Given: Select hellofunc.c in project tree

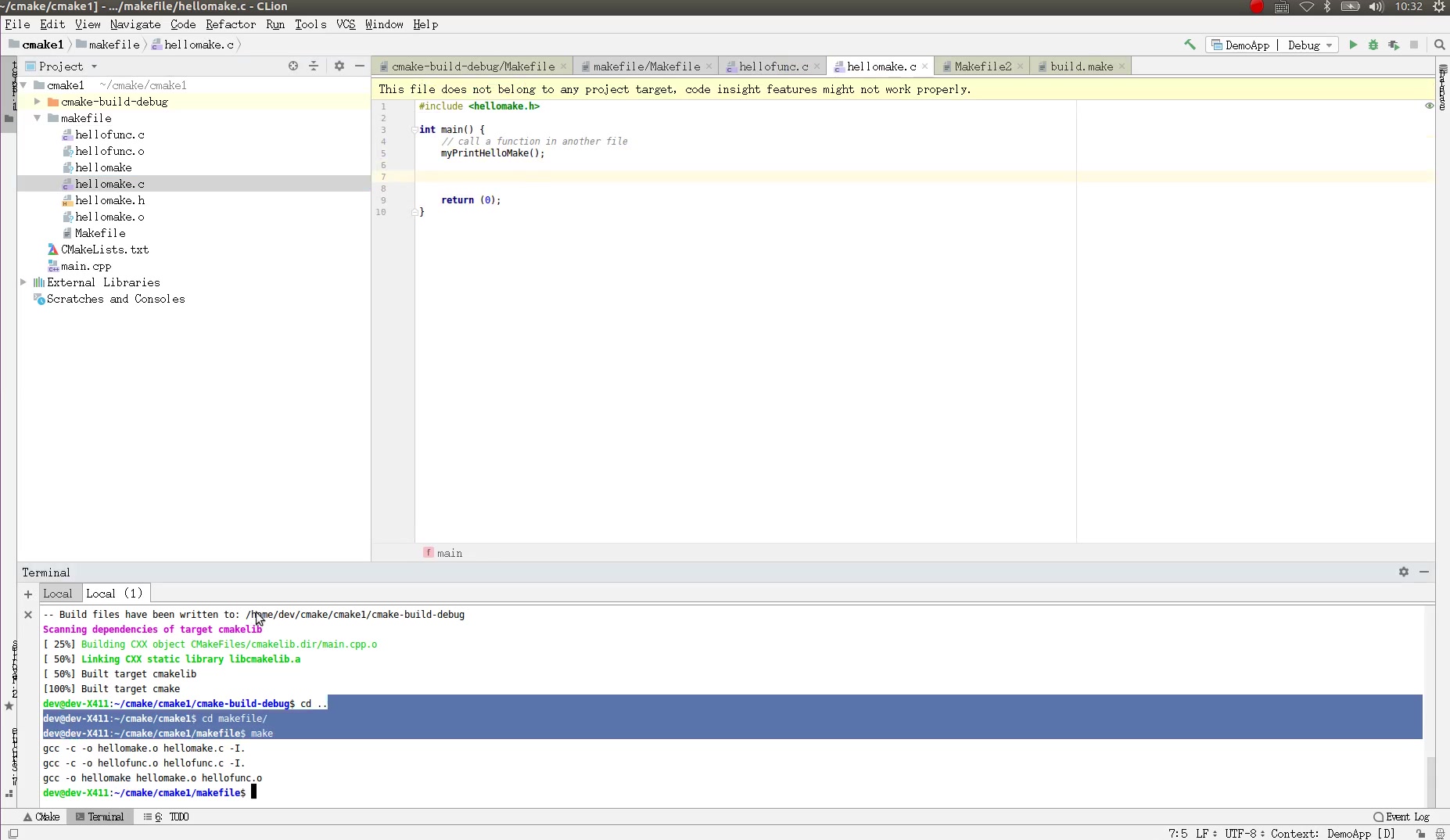Looking at the screenshot, I should (109, 135).
